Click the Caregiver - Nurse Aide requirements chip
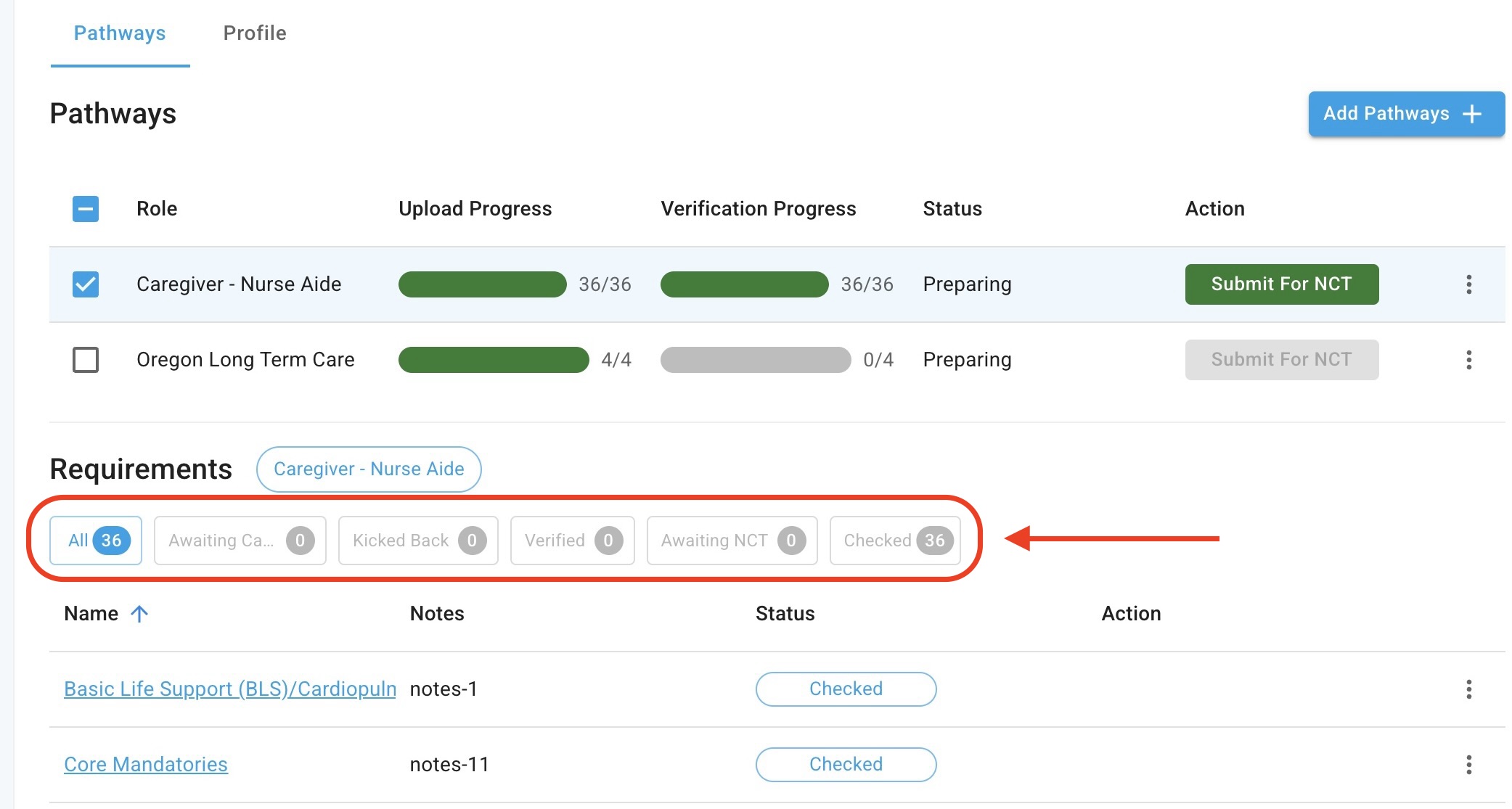Screen dimensions: 1512x809 (x=369, y=469)
